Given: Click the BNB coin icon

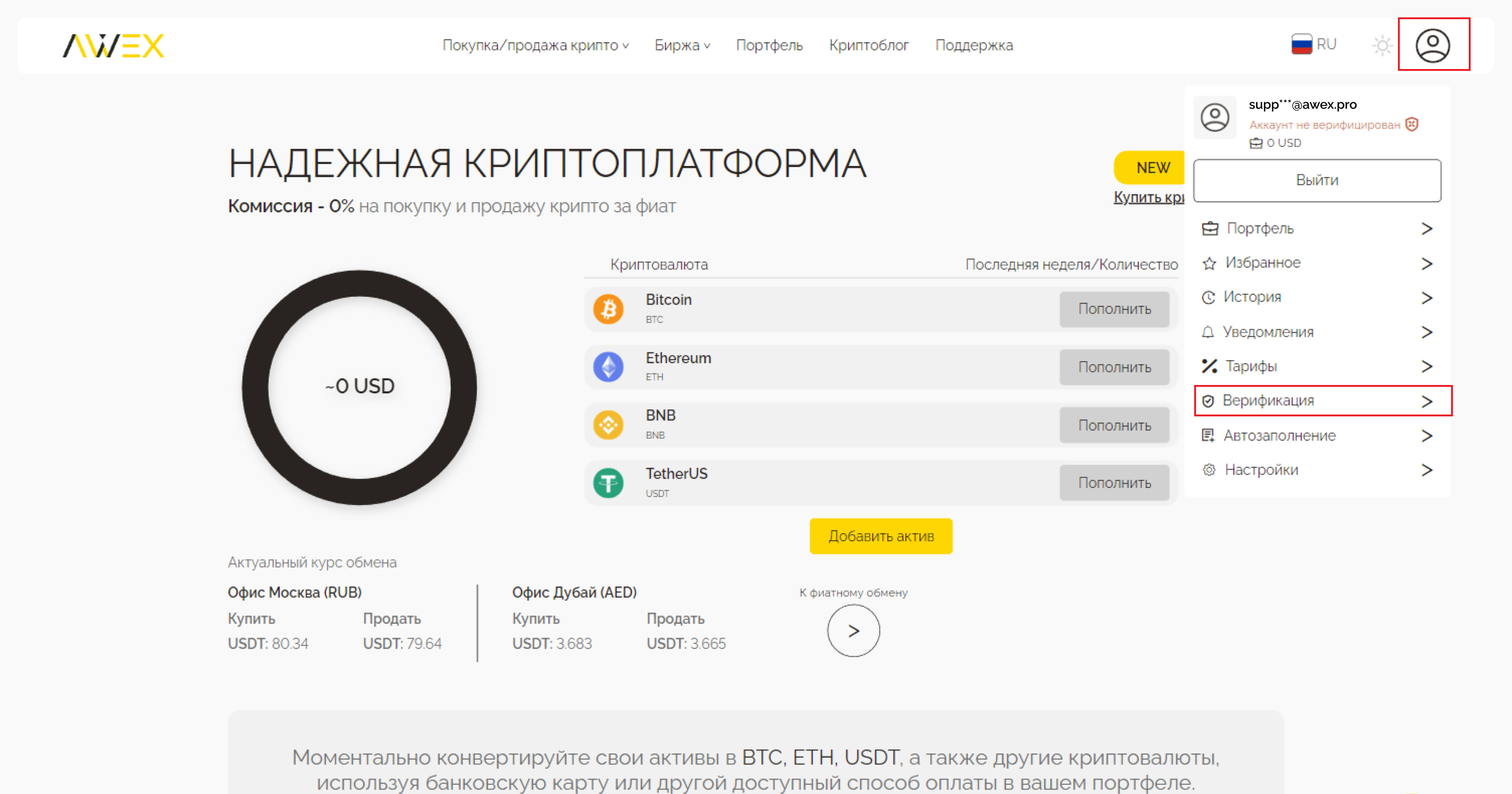Looking at the screenshot, I should coord(608,425).
